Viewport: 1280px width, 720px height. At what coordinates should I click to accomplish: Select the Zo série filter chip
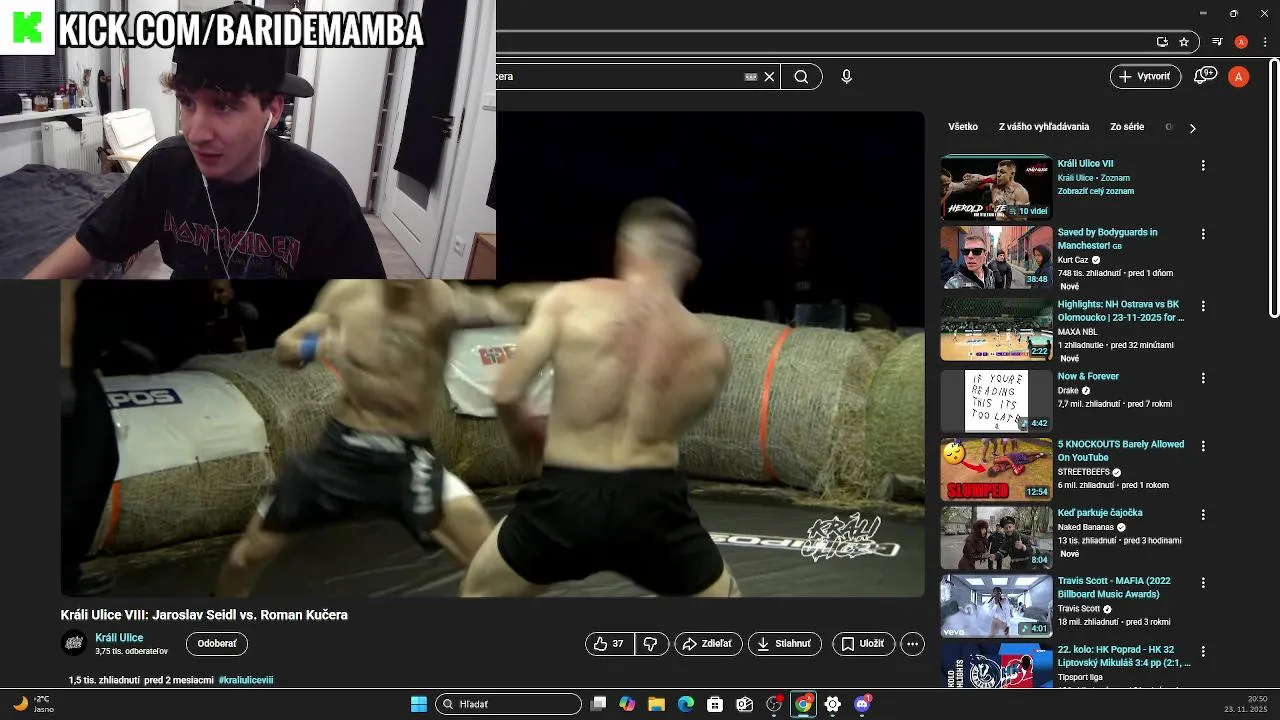[x=1127, y=127]
